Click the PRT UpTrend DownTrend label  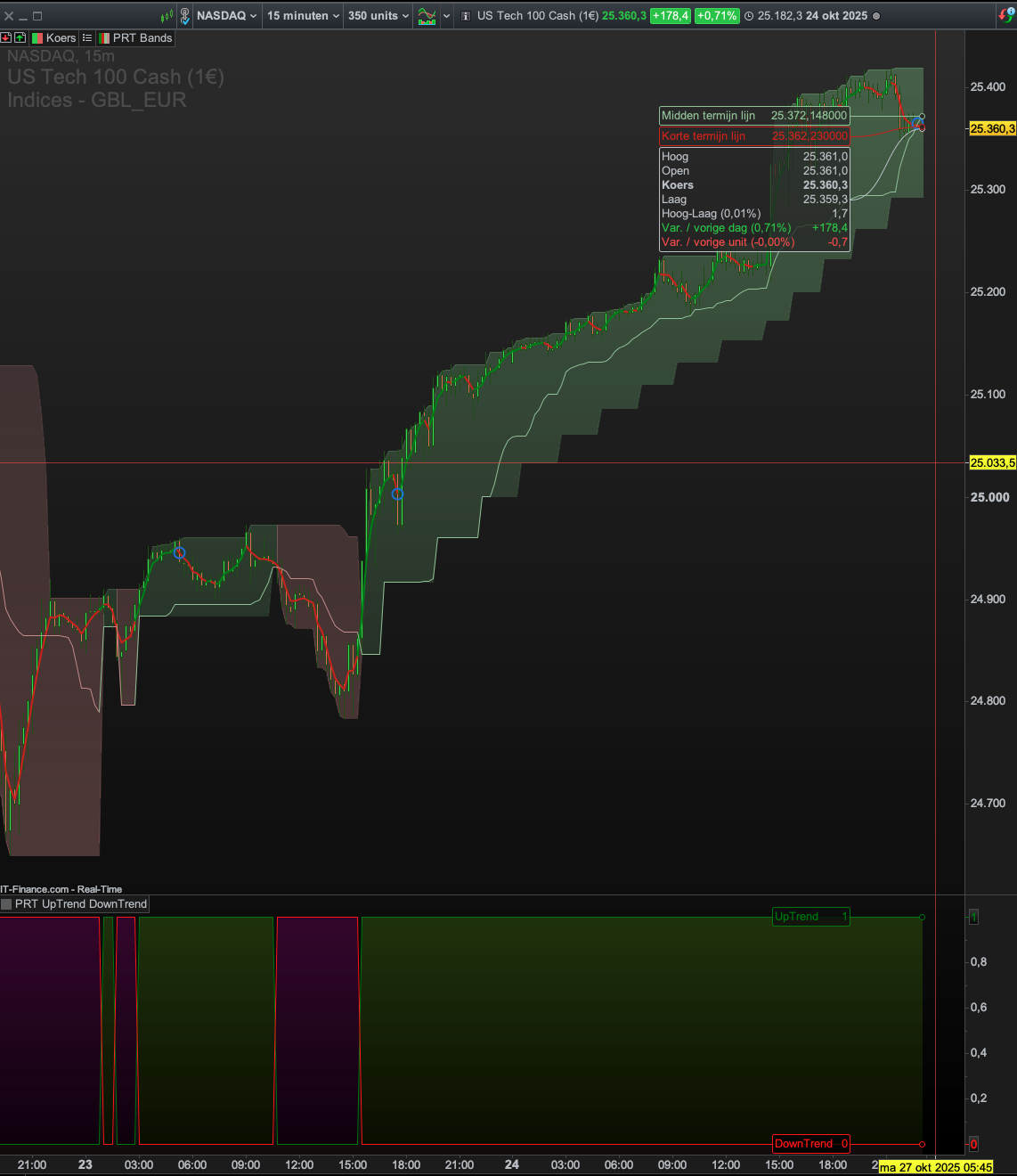(81, 904)
